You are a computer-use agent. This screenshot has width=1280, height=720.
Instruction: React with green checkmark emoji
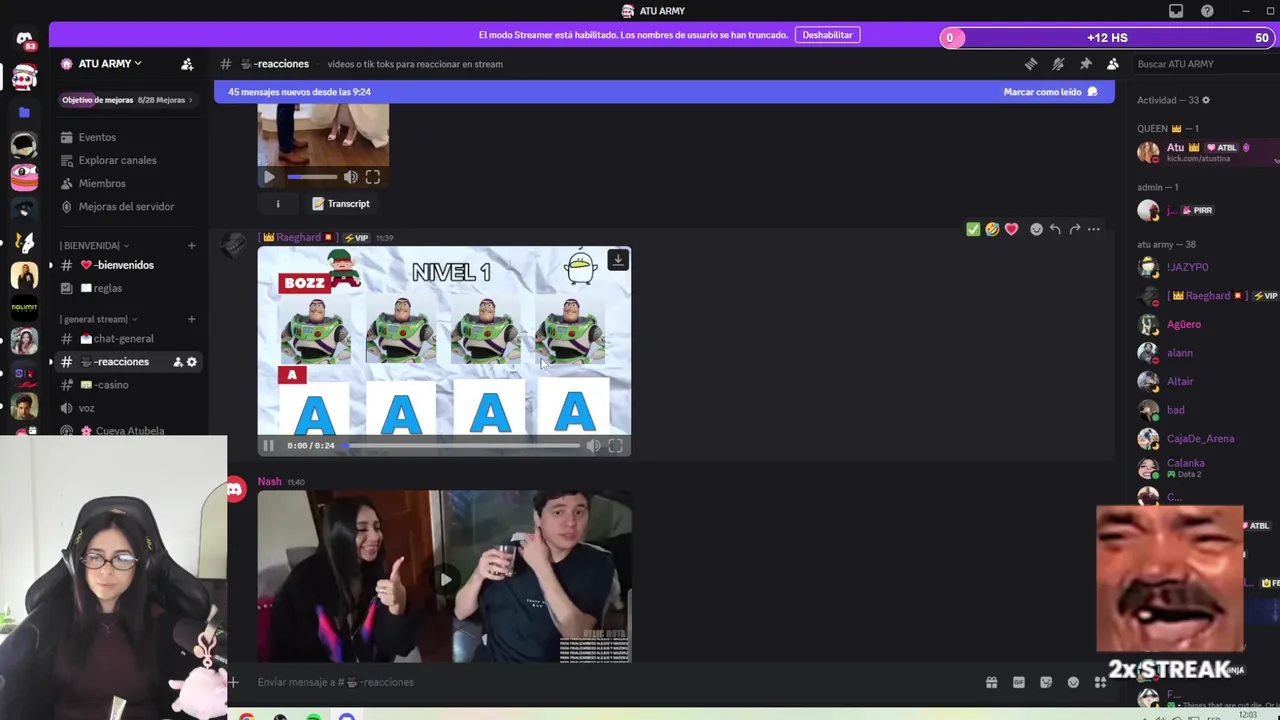tap(973, 229)
